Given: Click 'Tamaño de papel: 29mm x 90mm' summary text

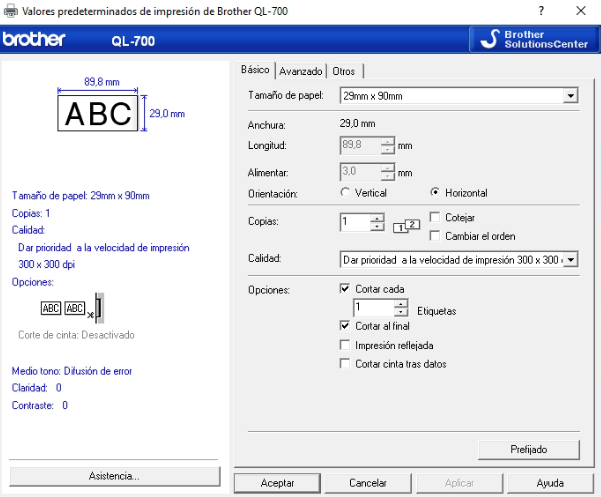Looking at the screenshot, I should click(x=80, y=196).
